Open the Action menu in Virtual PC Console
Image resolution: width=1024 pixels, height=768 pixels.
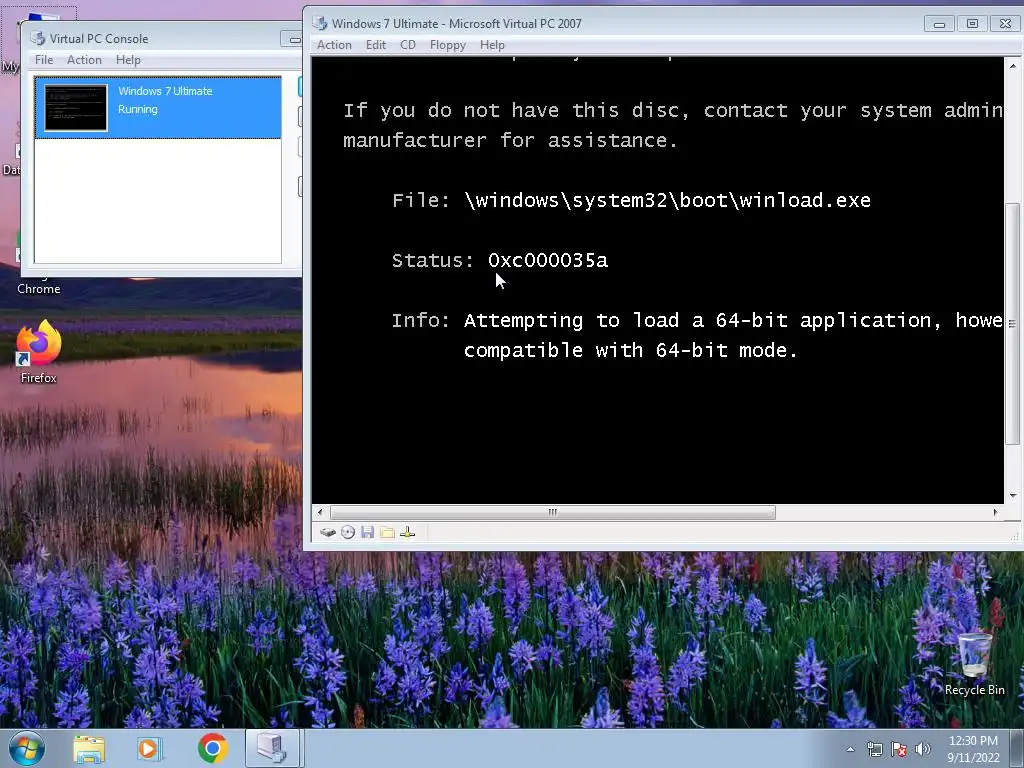pyautogui.click(x=84, y=59)
